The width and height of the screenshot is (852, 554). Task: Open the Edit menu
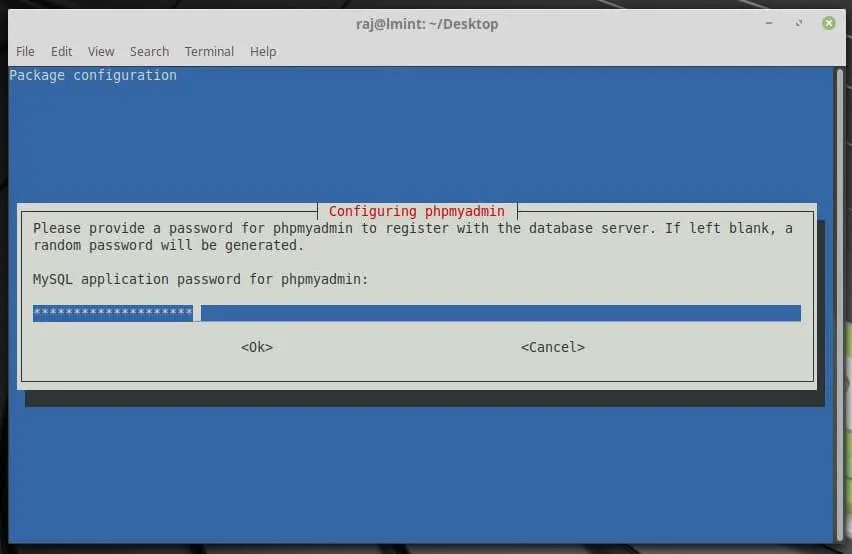click(61, 52)
